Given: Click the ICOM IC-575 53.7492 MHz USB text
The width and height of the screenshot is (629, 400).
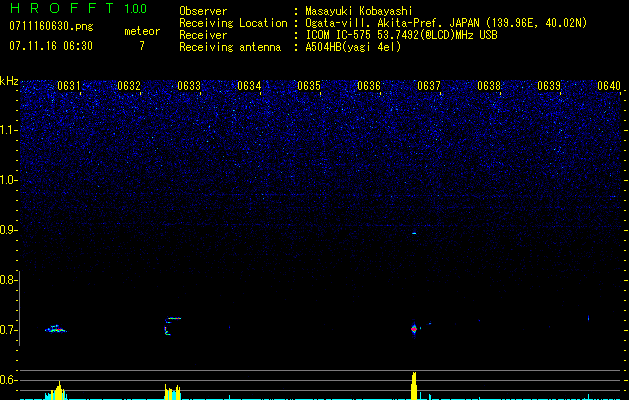Looking at the screenshot, I should [401, 35].
